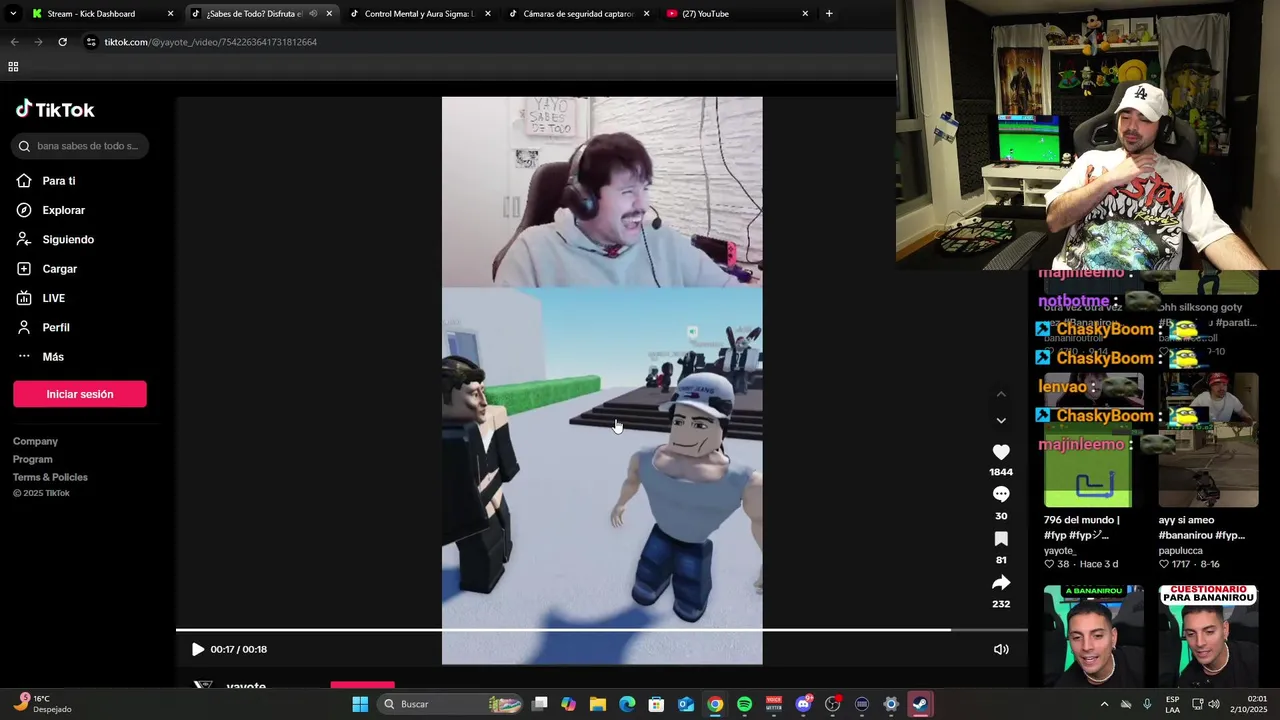Show hidden system tray icons
Screen dimensions: 1280x720
[x=1104, y=704]
